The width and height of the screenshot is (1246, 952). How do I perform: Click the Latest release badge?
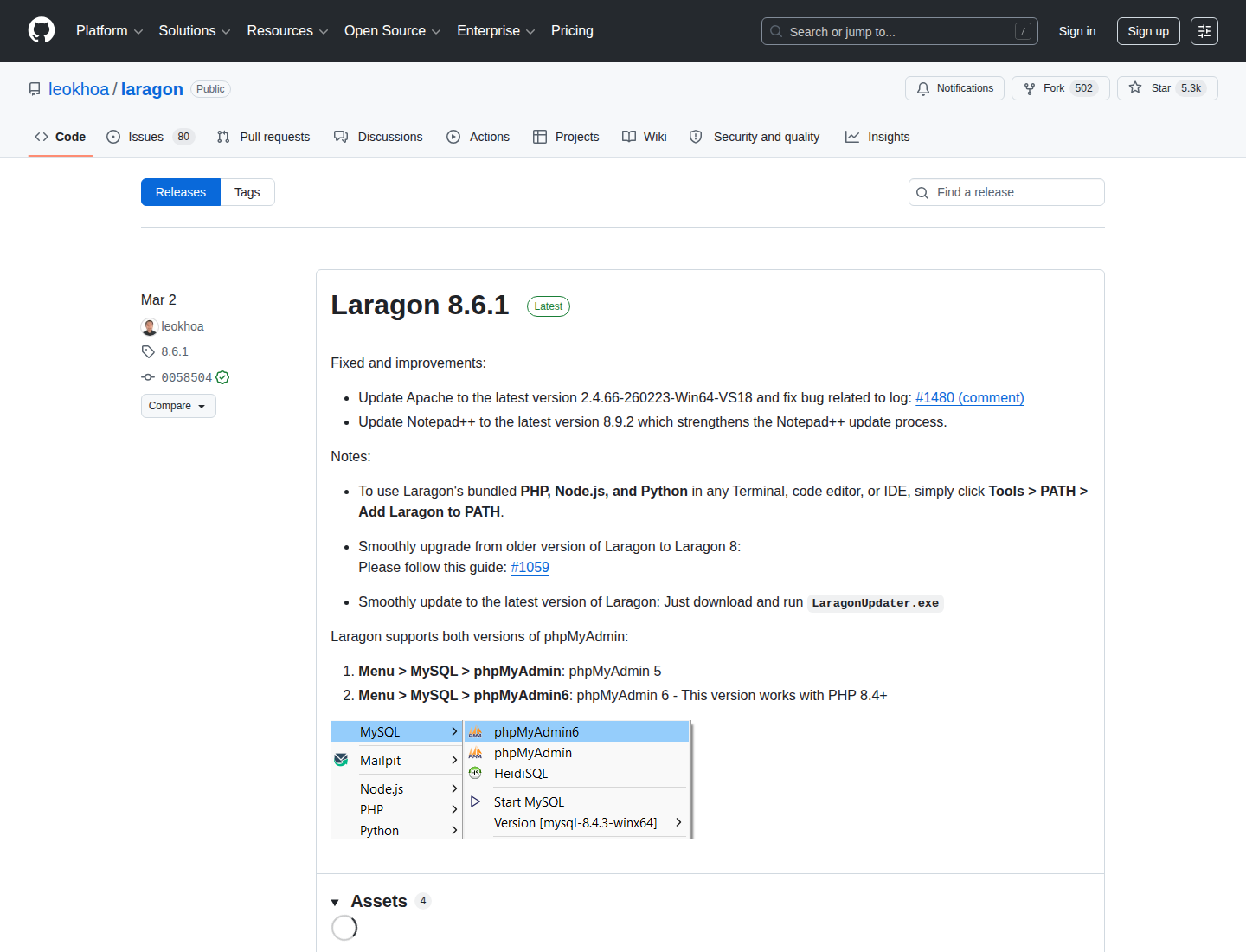pos(549,306)
